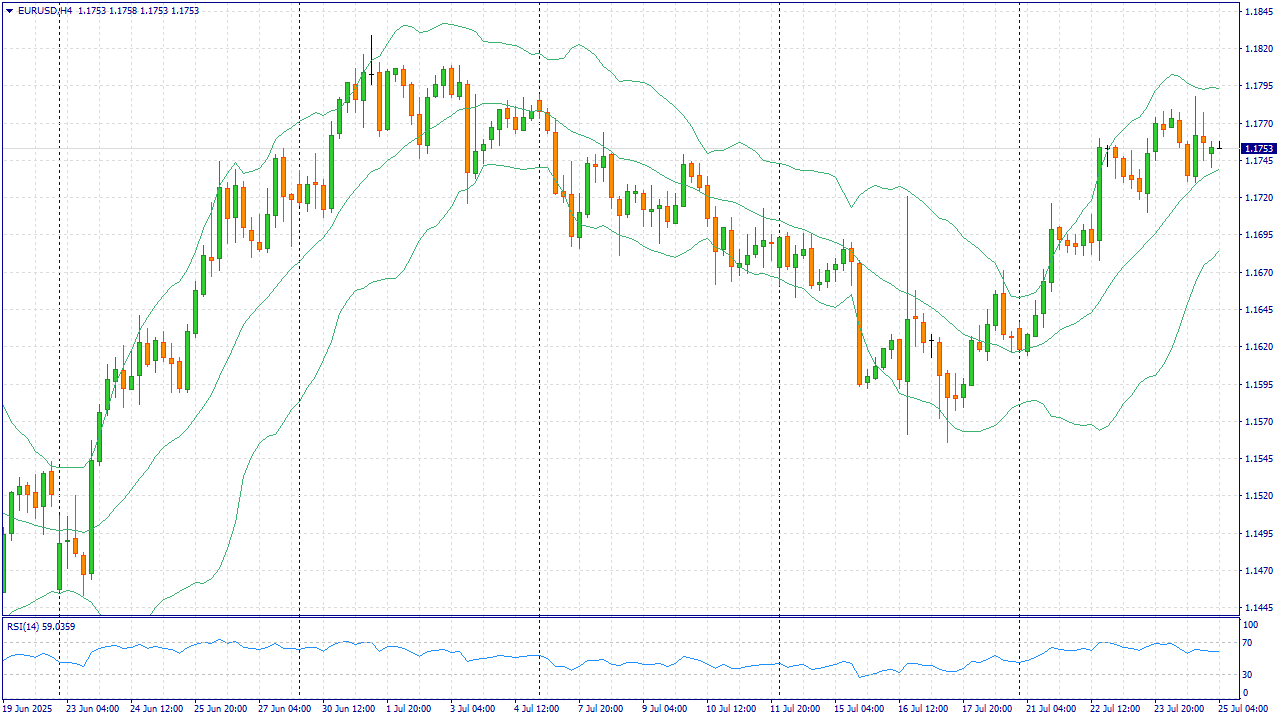
Task: Click the current price tag 1.1753
Action: 1258,149
